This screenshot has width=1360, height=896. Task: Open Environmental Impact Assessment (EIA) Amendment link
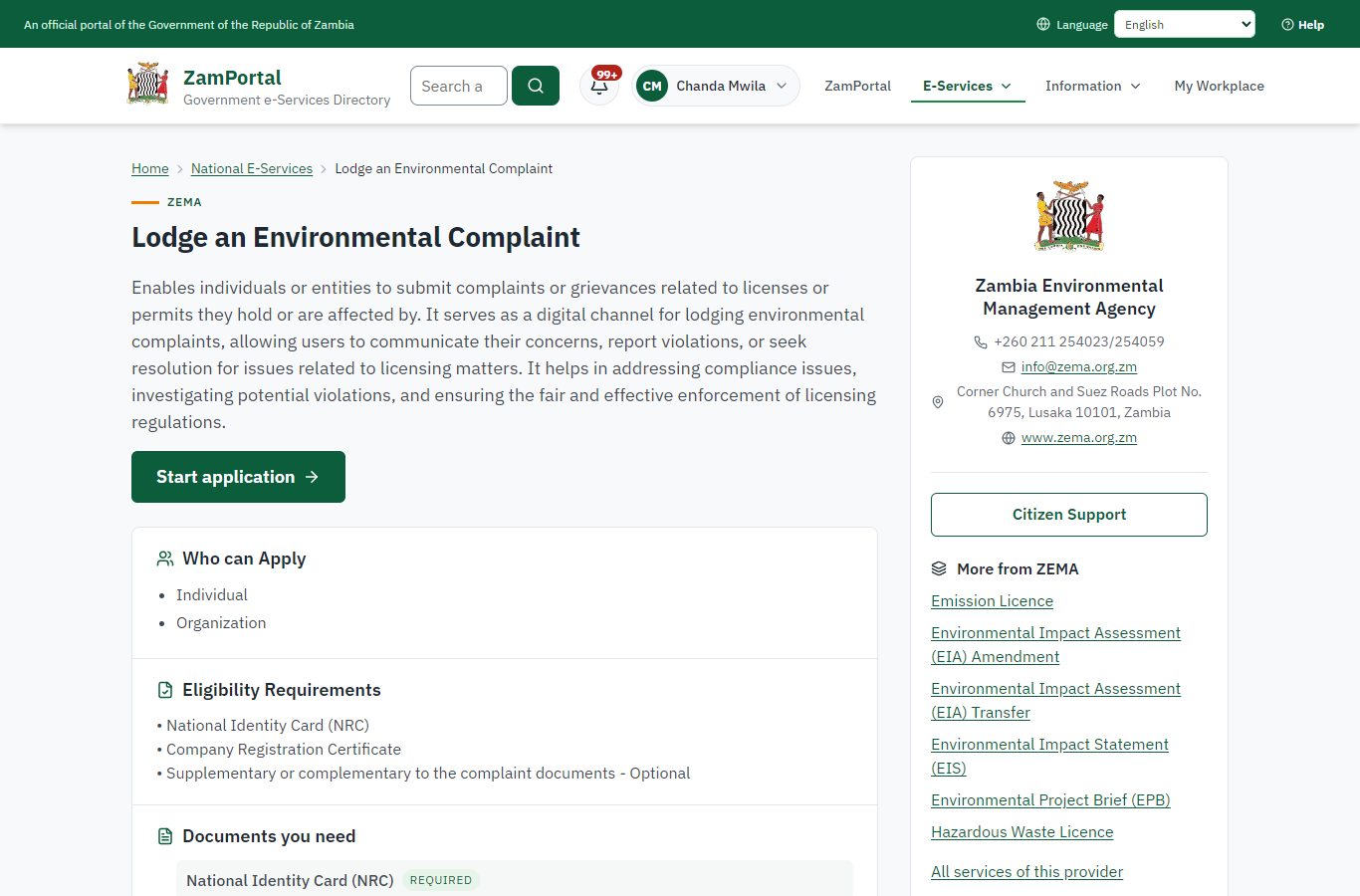[x=1055, y=644]
